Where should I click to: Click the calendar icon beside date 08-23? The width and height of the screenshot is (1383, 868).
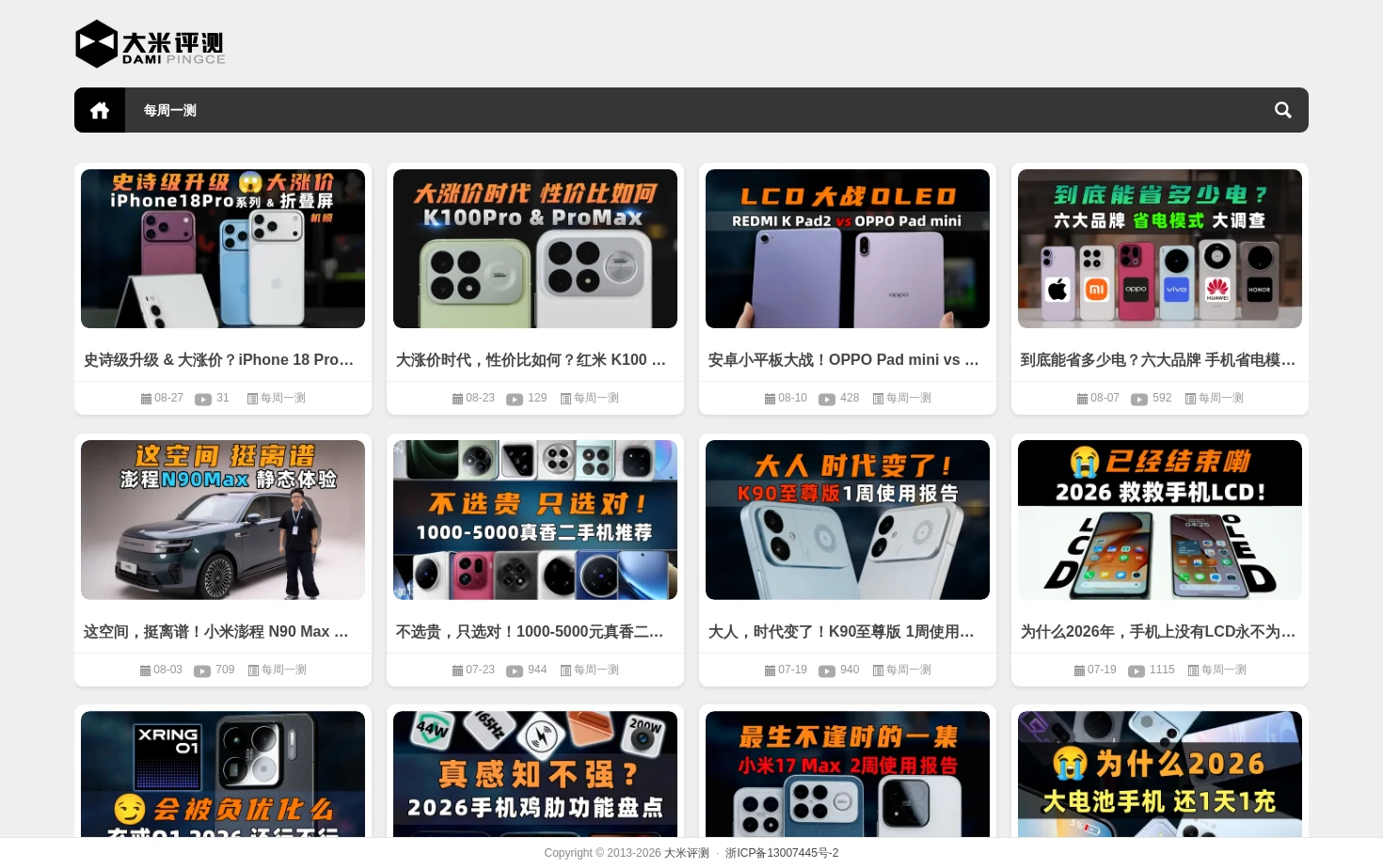coord(457,399)
